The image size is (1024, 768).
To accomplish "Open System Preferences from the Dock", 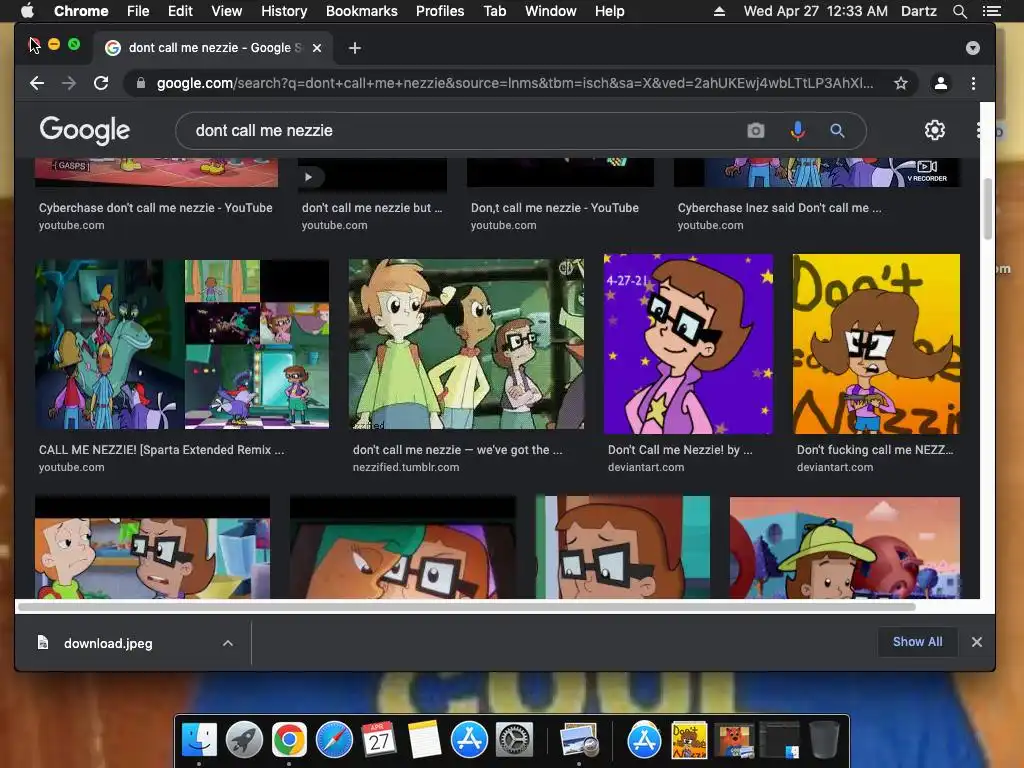I will [515, 741].
